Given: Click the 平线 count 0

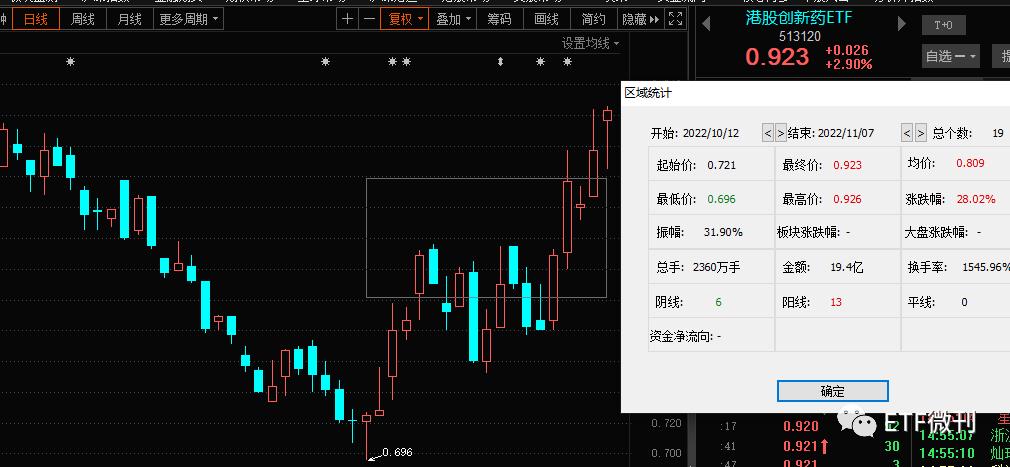Looking at the screenshot, I should pyautogui.click(x=964, y=301).
